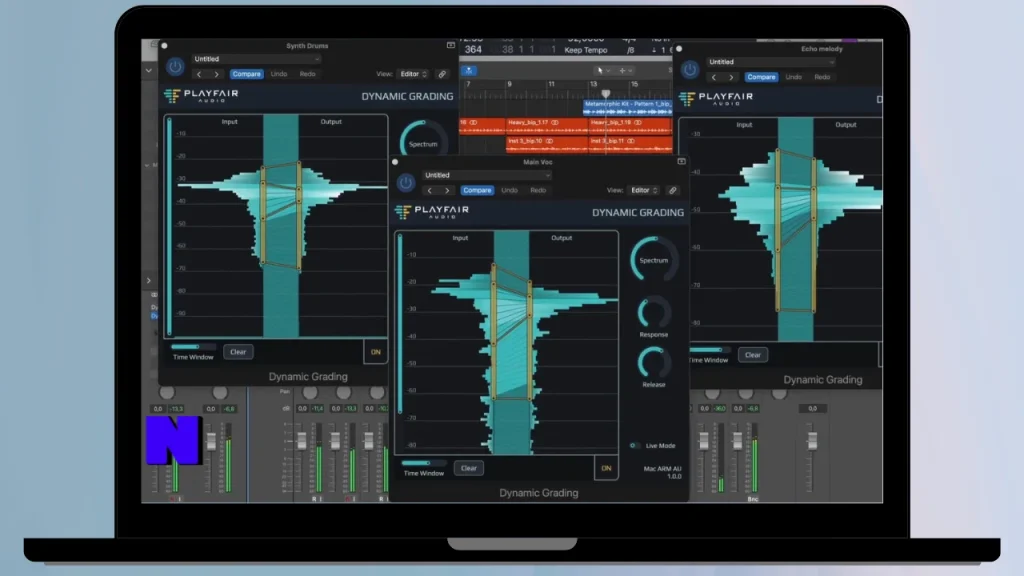Clear the histogram in Echo melody plugin

point(752,355)
